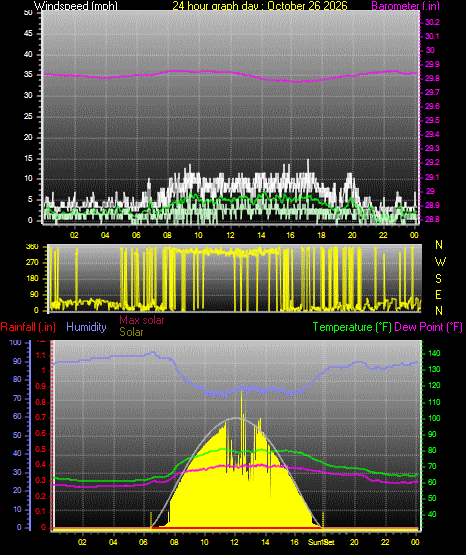The image size is (466, 555).
Task: Select the 50 value on humidity axis
Action: [x=17, y=435]
